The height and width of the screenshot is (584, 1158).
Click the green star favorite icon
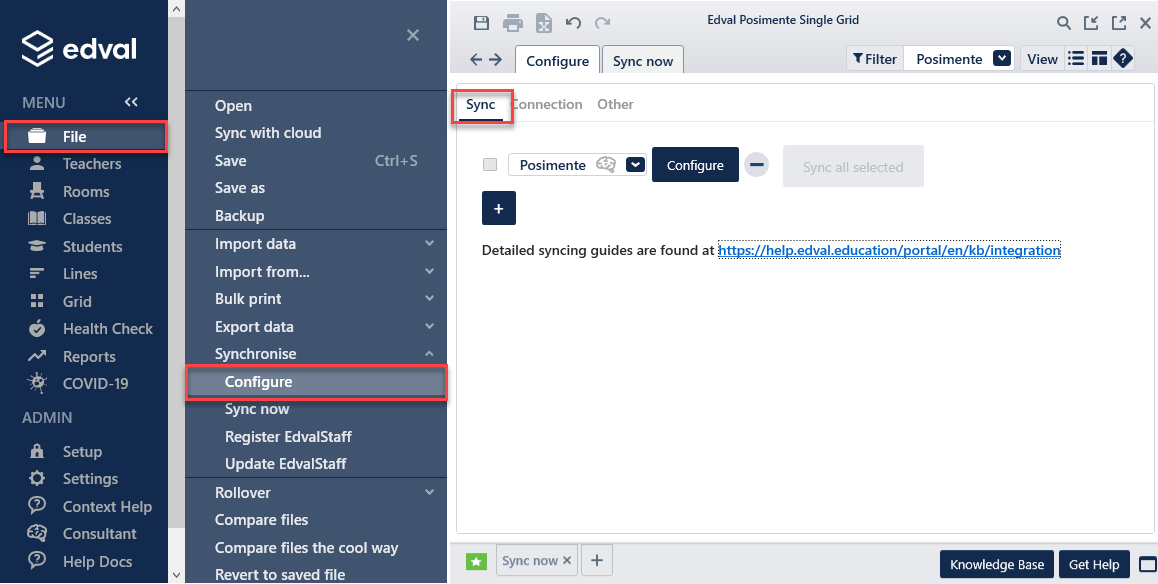(476, 562)
